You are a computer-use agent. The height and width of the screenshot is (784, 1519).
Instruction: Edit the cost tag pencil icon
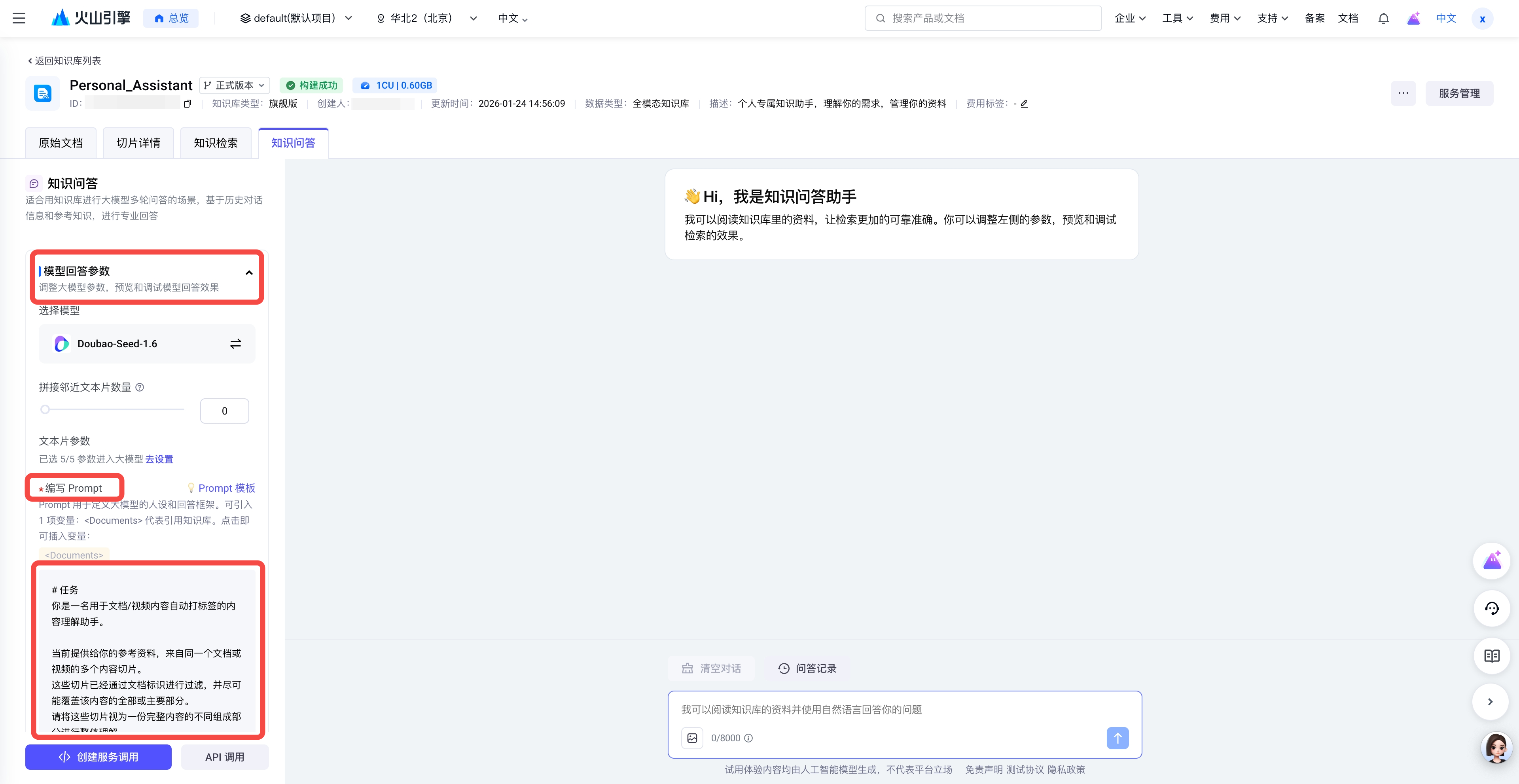click(x=1024, y=104)
